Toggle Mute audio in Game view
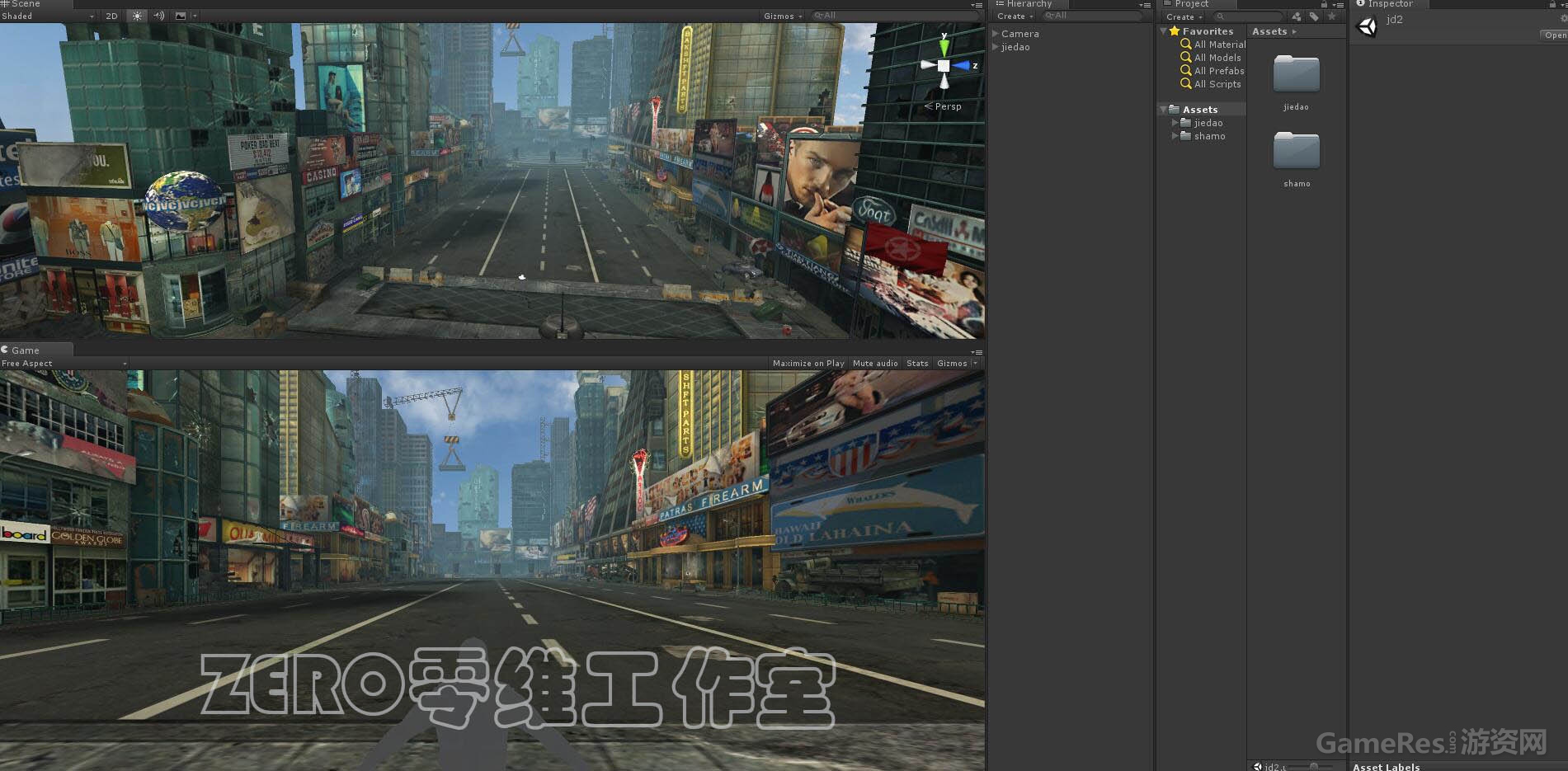 coord(875,364)
